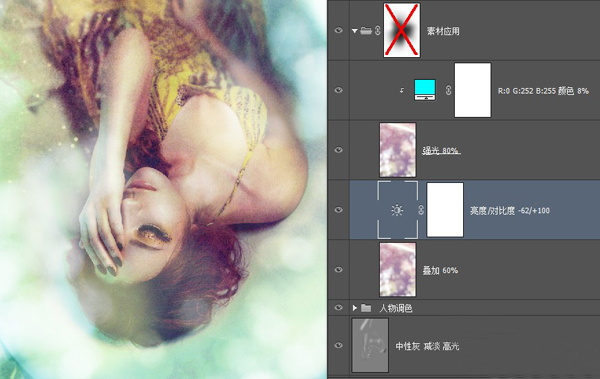Toggle visibility of 中性灰 减淡 高光 layer
Screen dimensions: 600x379
point(338,345)
